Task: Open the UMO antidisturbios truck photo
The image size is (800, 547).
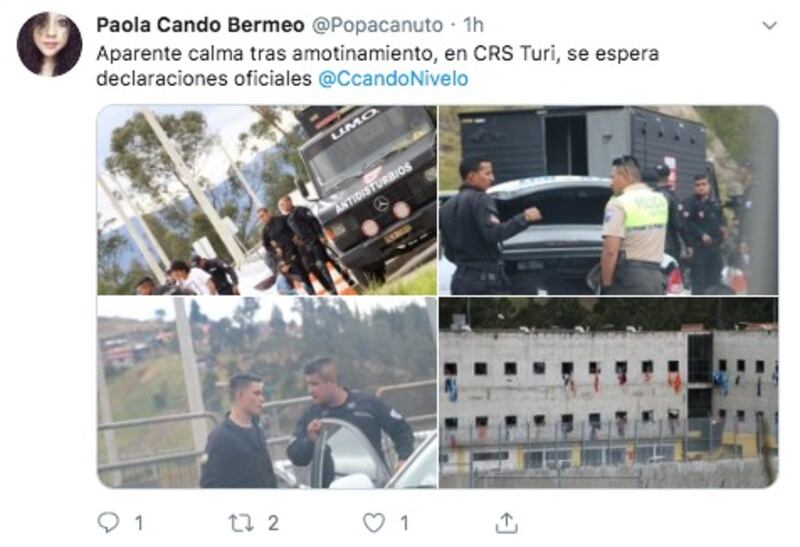Action: click(x=267, y=200)
